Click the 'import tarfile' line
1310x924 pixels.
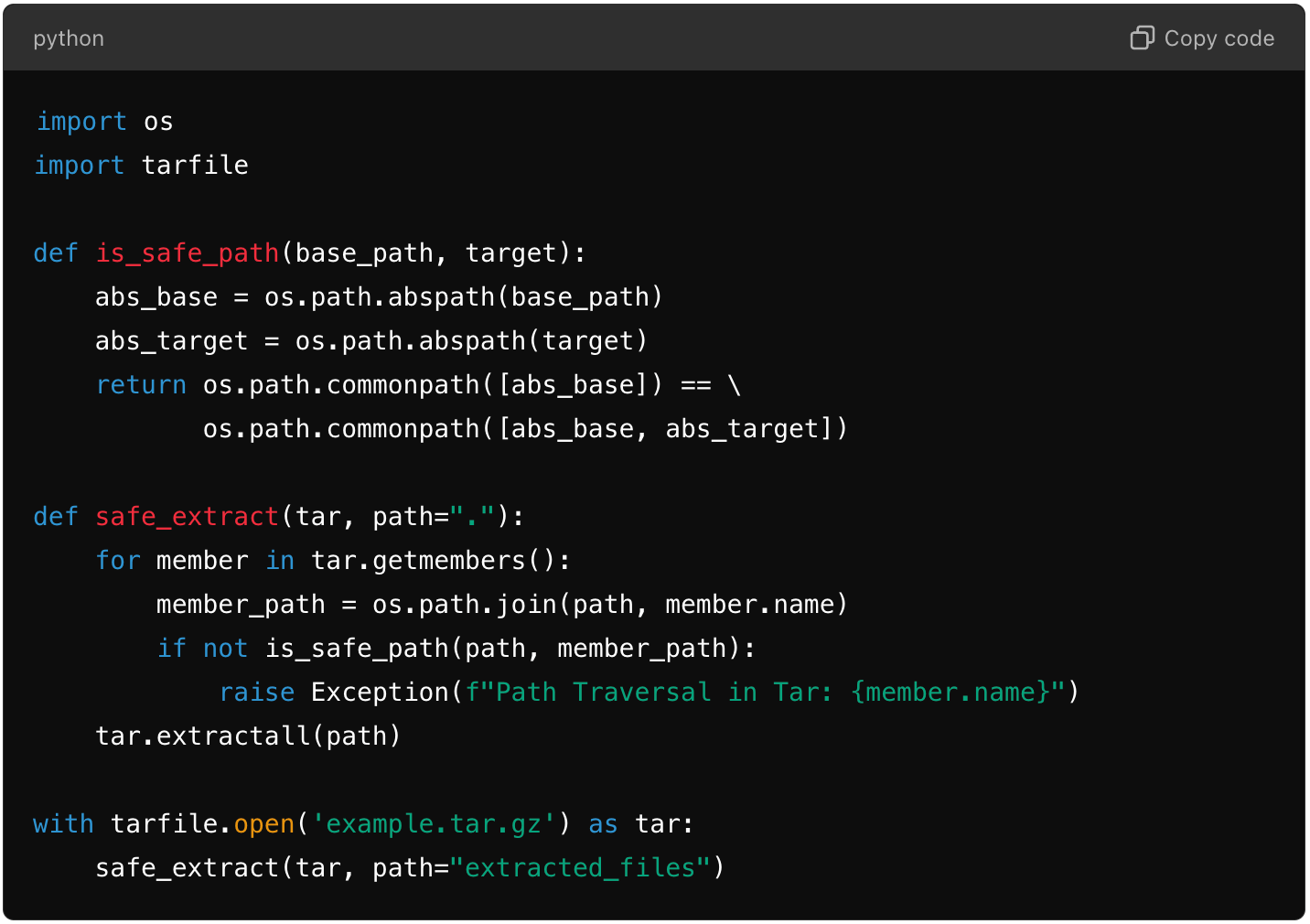pyautogui.click(x=142, y=166)
